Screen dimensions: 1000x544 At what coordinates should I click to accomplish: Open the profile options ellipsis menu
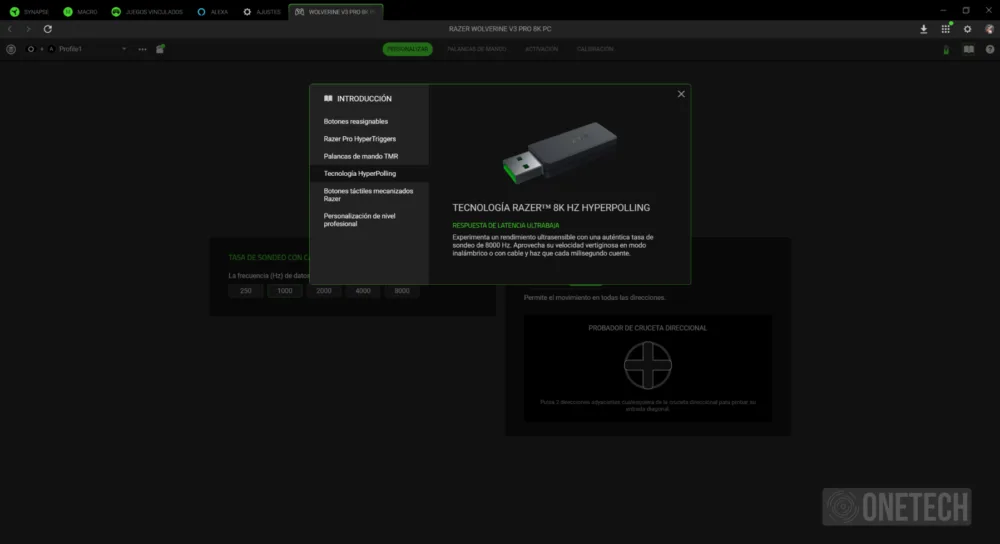(142, 49)
